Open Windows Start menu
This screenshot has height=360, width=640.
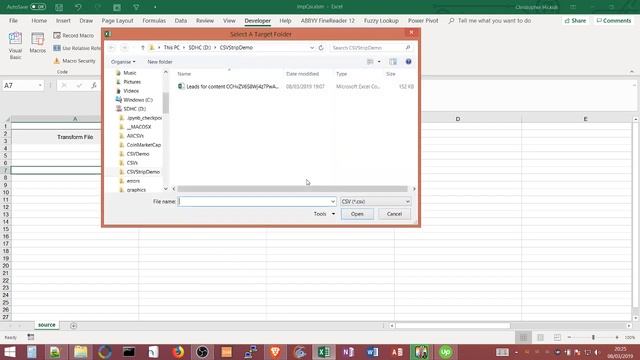[x=9, y=352]
